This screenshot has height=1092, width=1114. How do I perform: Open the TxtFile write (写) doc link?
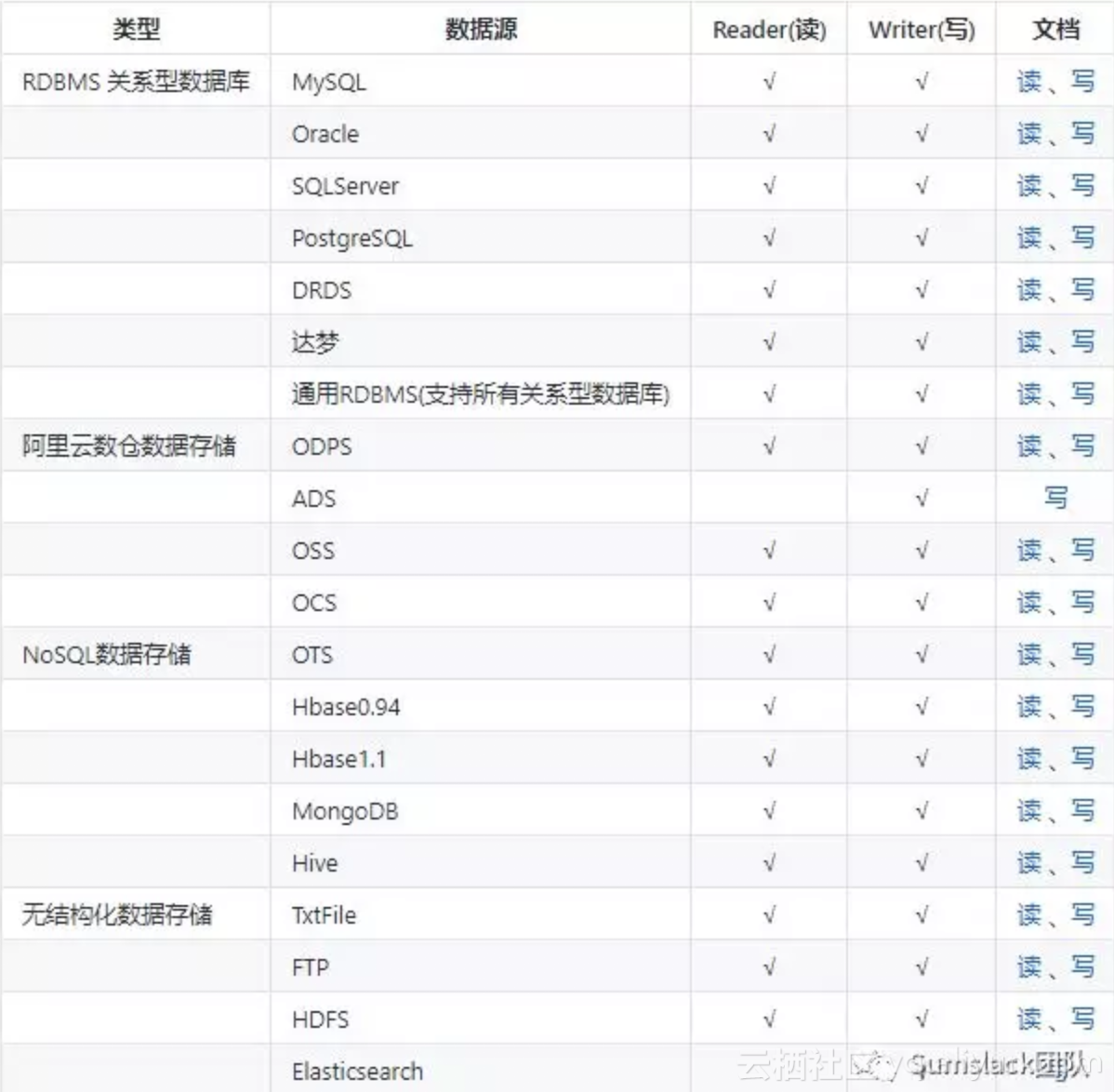tap(1082, 915)
